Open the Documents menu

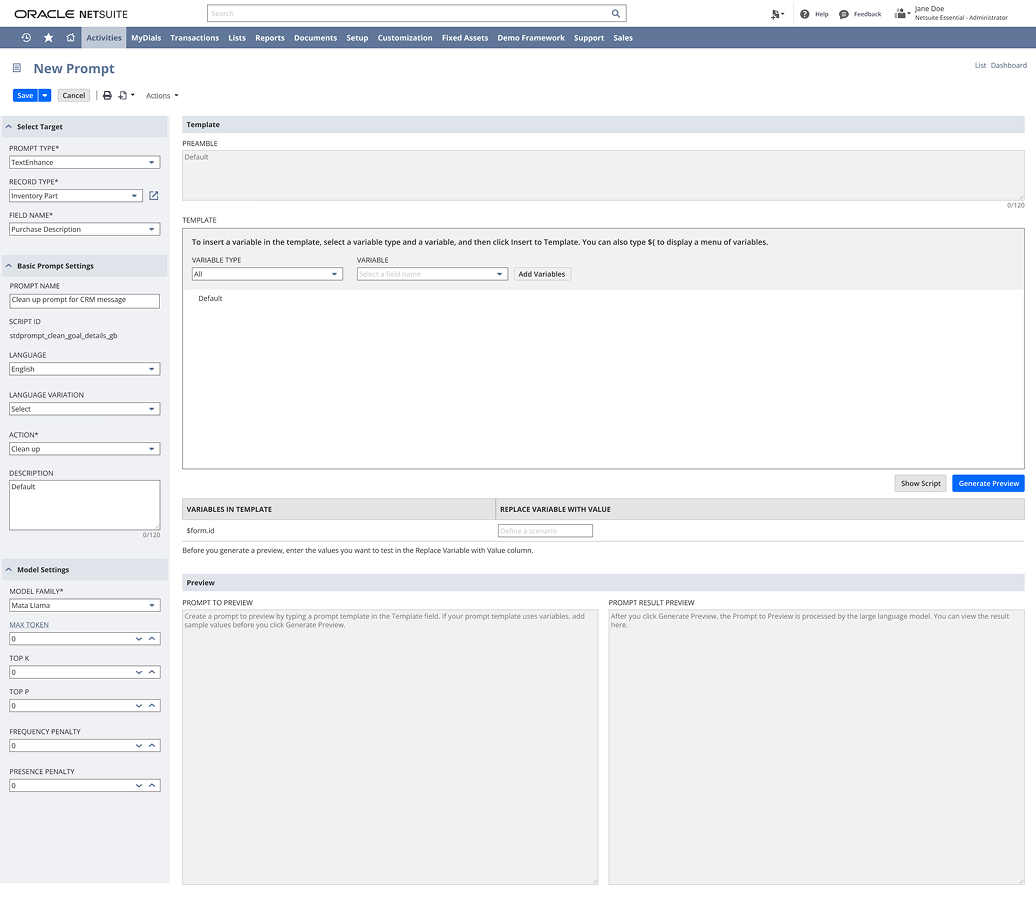point(315,38)
